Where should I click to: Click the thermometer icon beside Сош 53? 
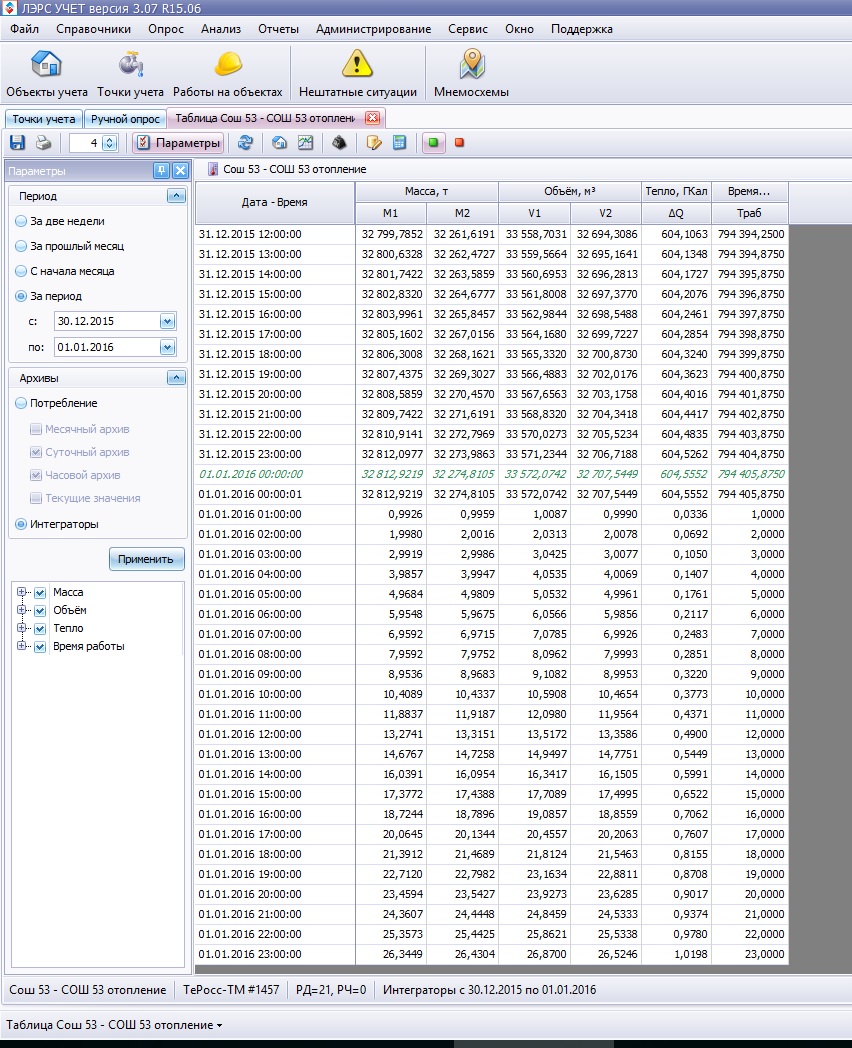tap(213, 169)
